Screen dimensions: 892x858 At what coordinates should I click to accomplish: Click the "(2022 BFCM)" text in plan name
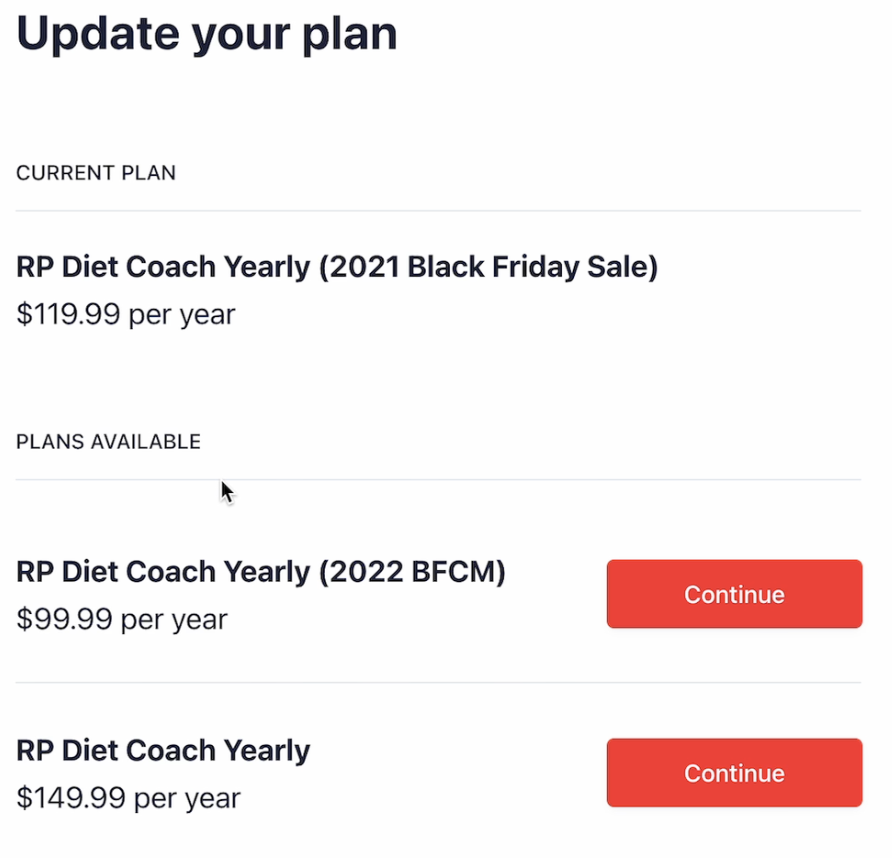click(x=412, y=571)
